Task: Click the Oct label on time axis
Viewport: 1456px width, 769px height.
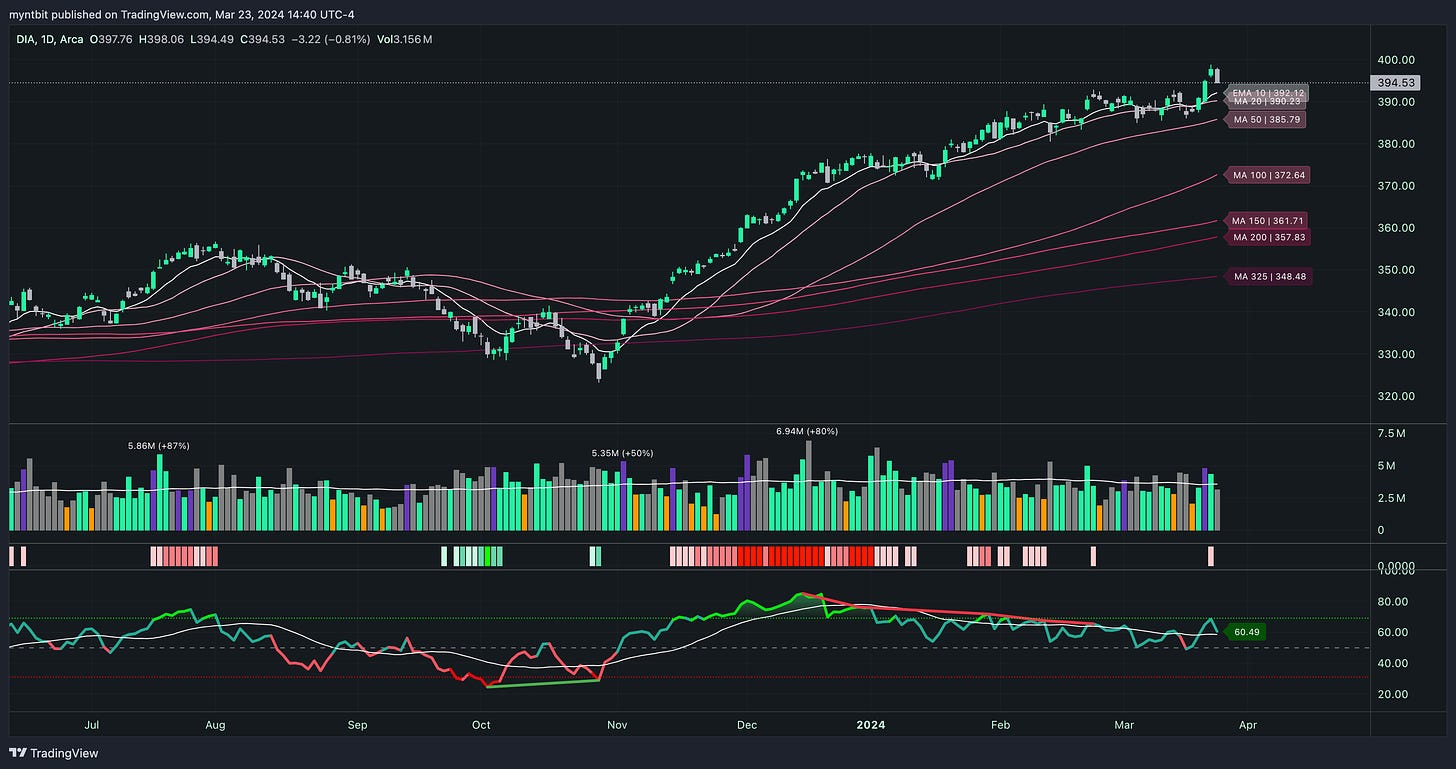Action: click(482, 723)
